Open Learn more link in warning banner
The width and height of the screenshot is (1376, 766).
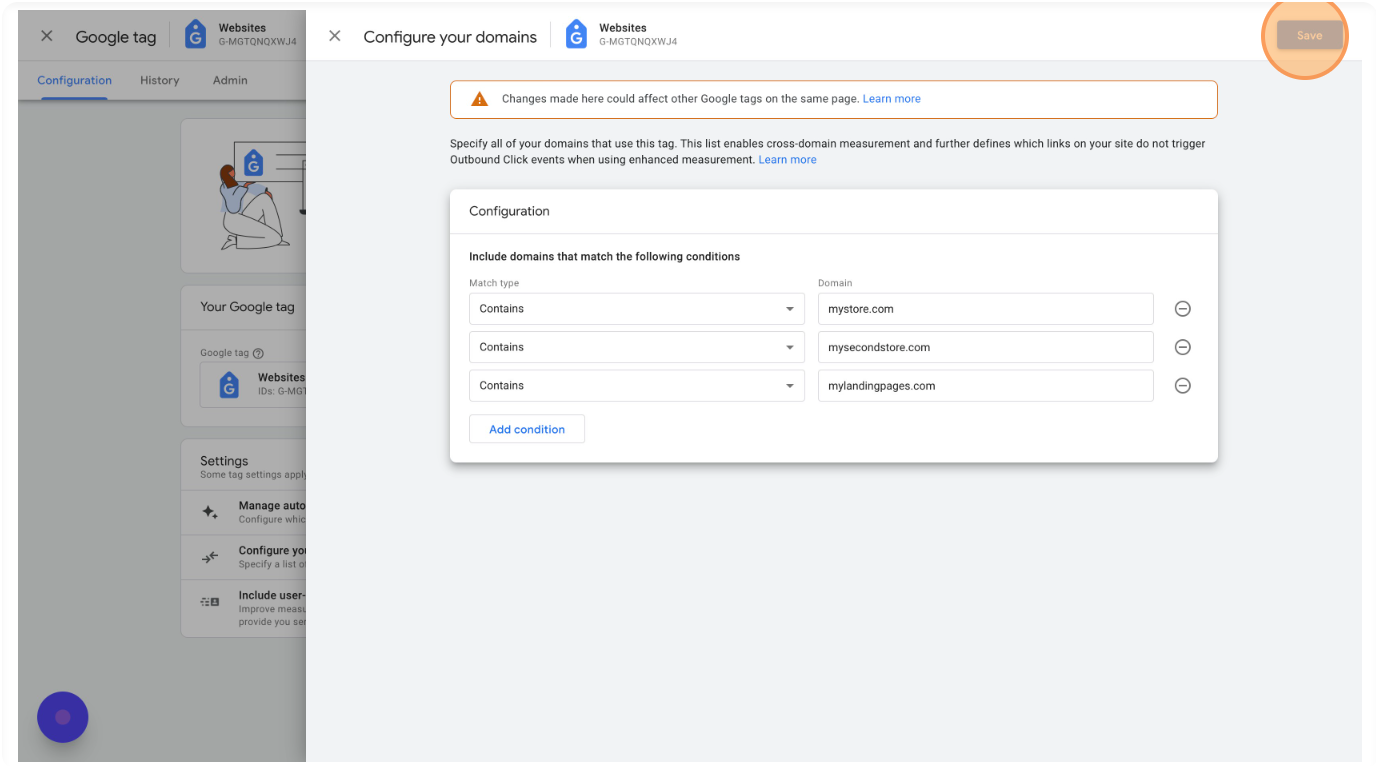tap(892, 99)
